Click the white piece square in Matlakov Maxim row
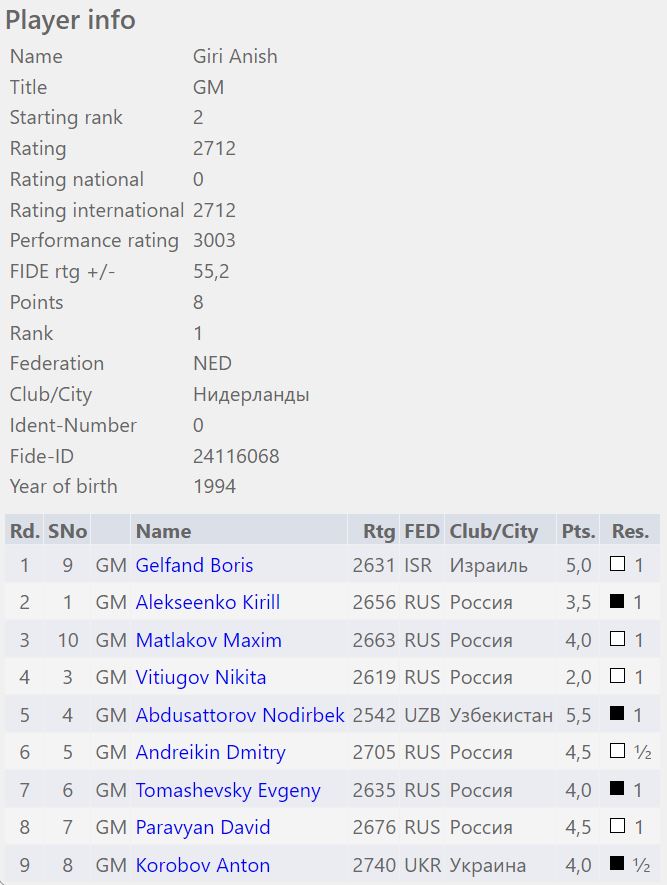667x885 pixels. pyautogui.click(x=618, y=640)
